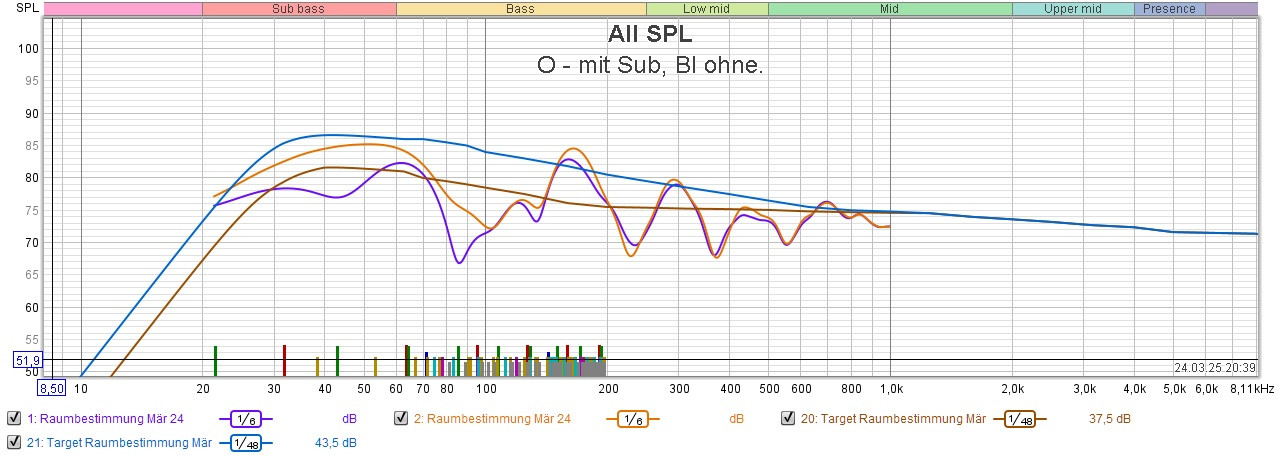The width and height of the screenshot is (1280, 457).
Task: Click the orange 1/6 smoothing indicator
Action: tap(633, 418)
